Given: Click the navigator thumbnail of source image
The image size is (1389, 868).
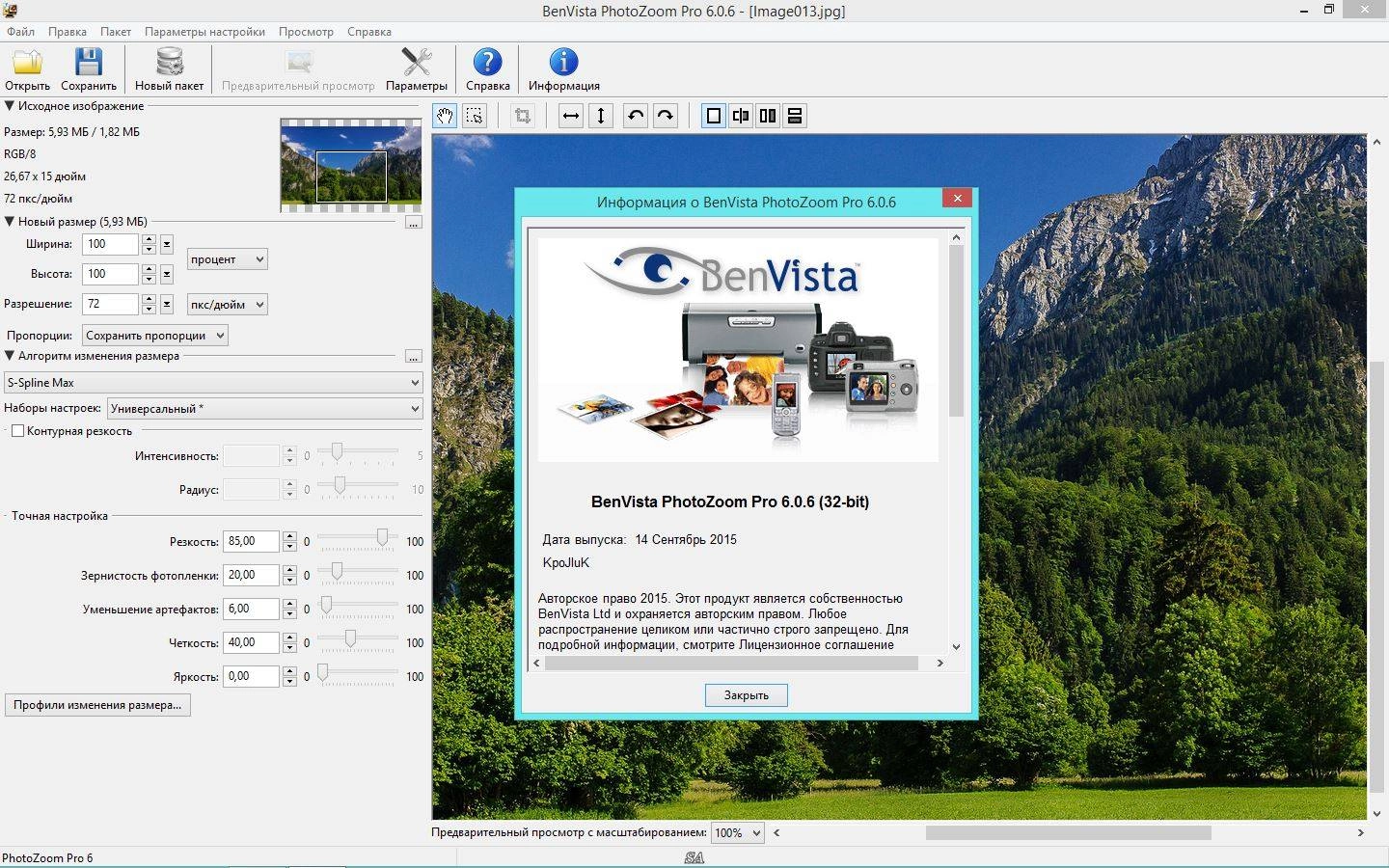Looking at the screenshot, I should 351,165.
